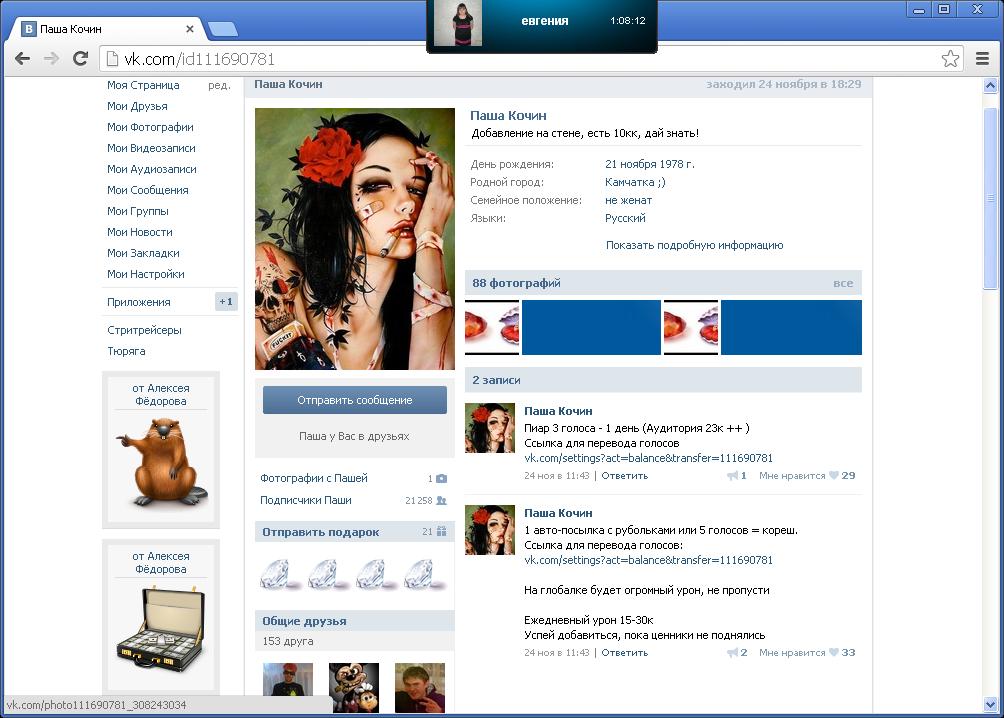The height and width of the screenshot is (718, 1004).
Task: Reload the page with the refresh icon
Action: pyautogui.click(x=81, y=59)
